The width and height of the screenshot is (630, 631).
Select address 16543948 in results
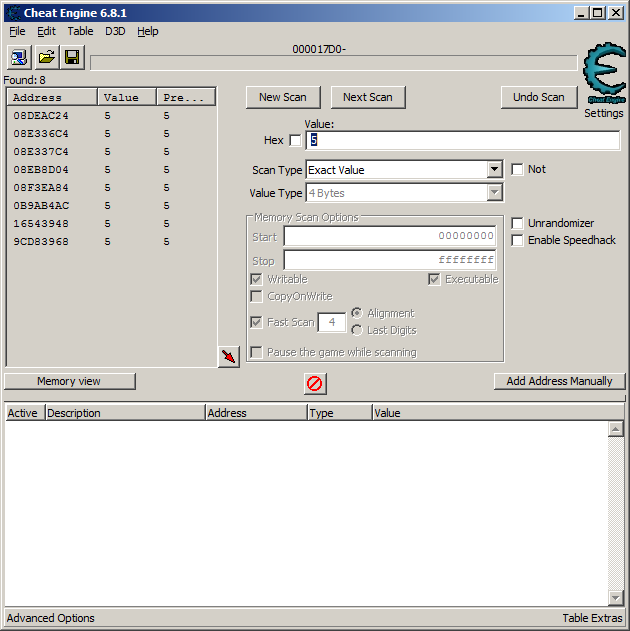41,224
